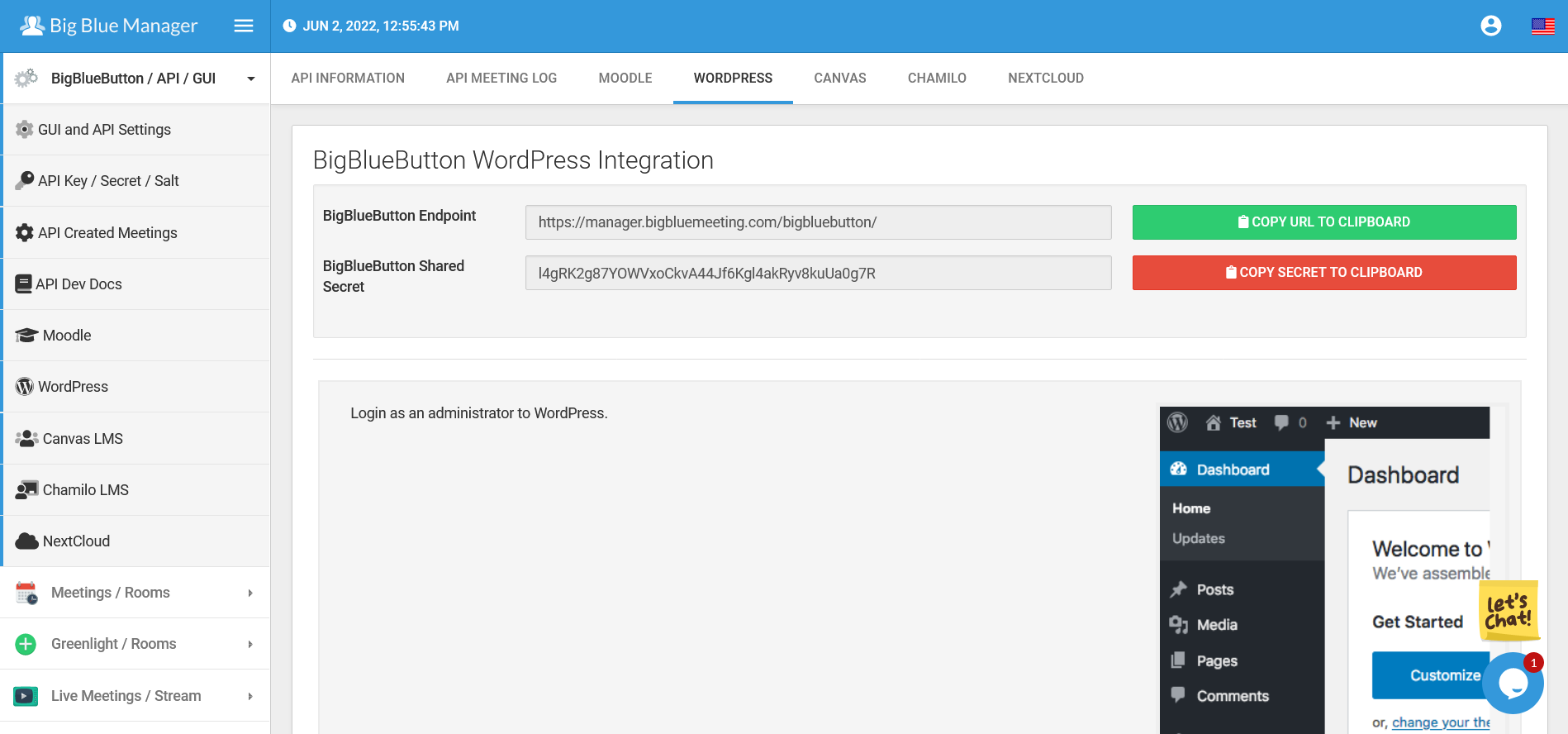Open API Dev Docs link
The image size is (1568, 734).
136,284
